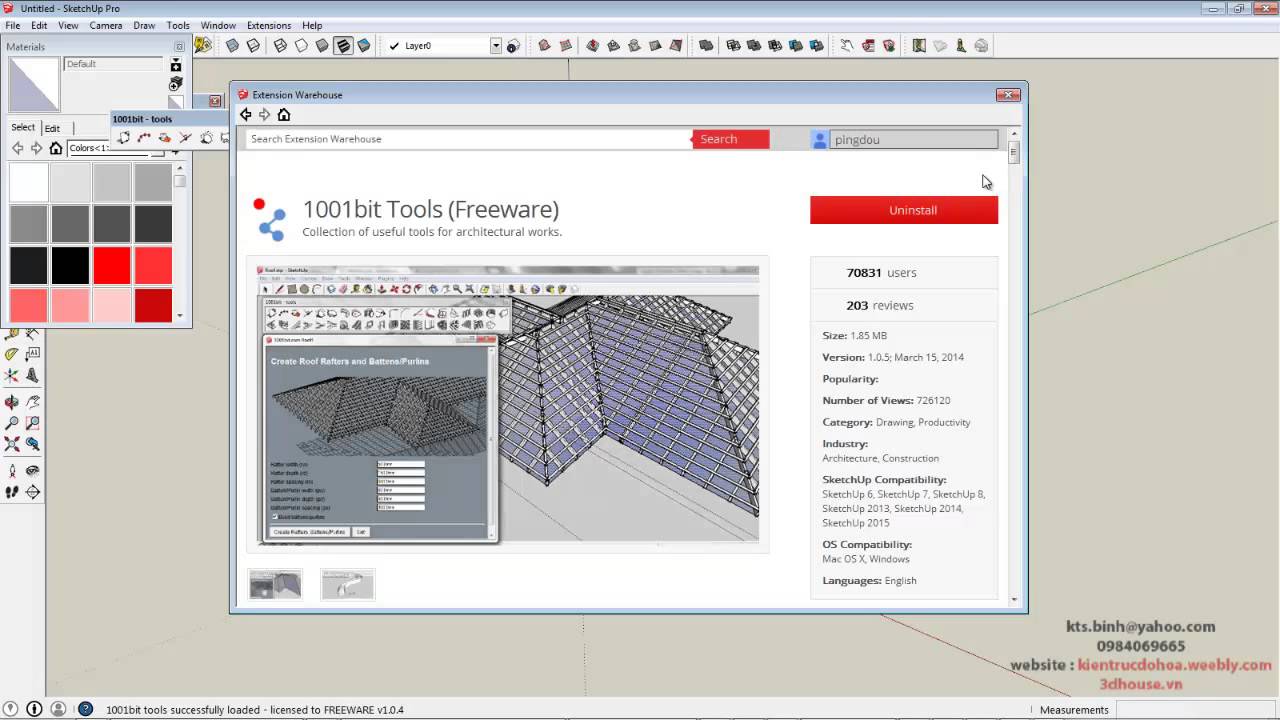Click the geo-location status bar icon
The image size is (1280, 720).
coord(10,709)
